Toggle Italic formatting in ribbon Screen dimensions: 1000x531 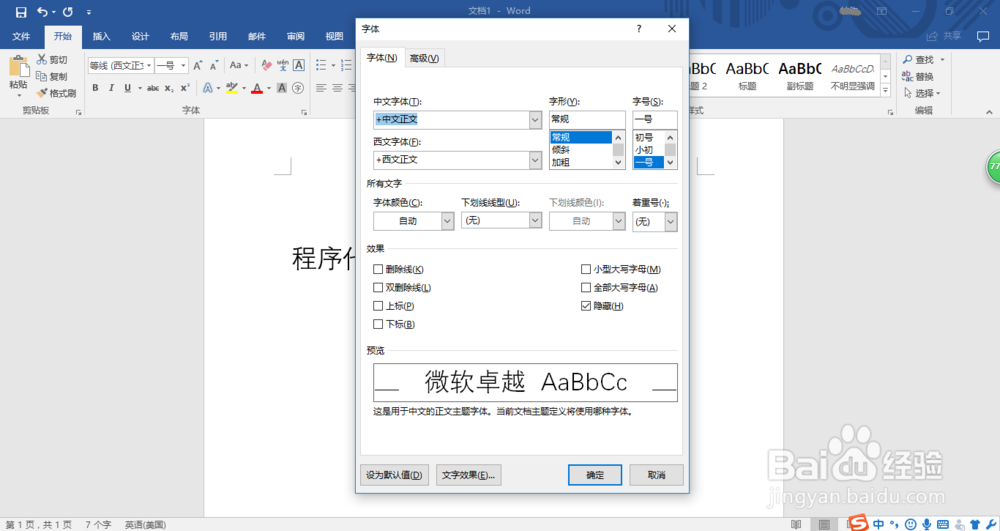(x=111, y=88)
